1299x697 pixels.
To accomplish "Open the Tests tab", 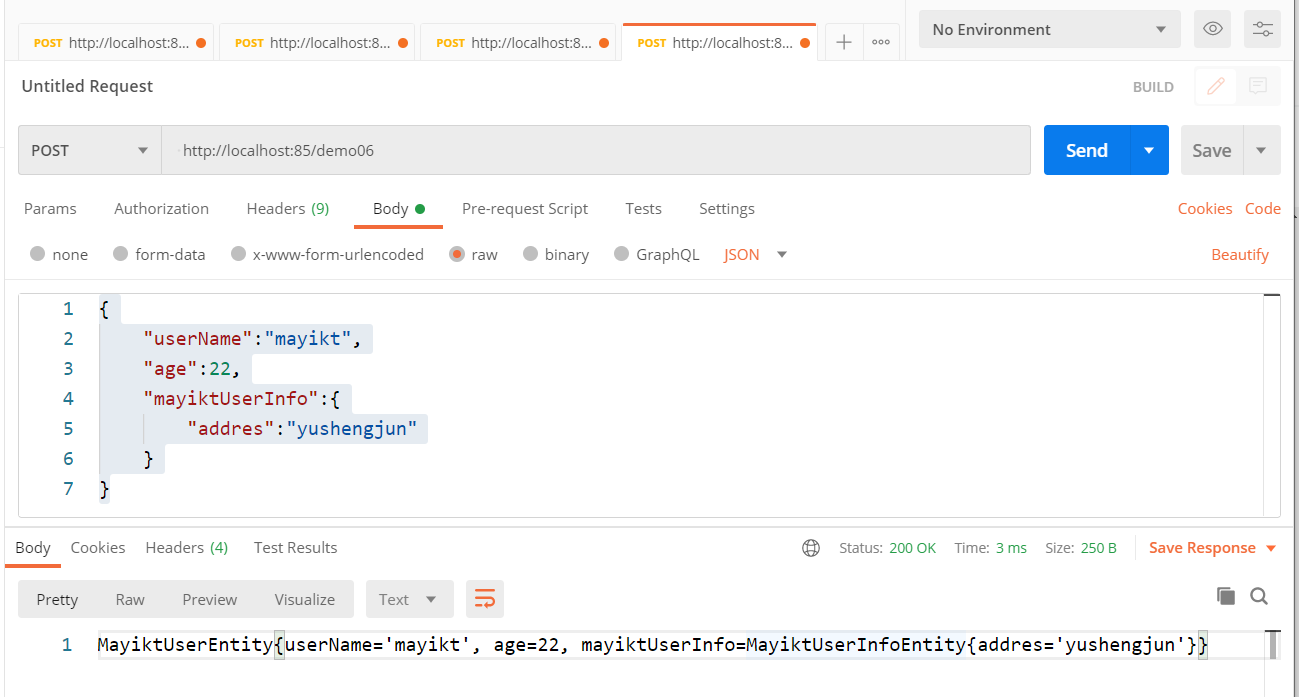I will point(643,208).
